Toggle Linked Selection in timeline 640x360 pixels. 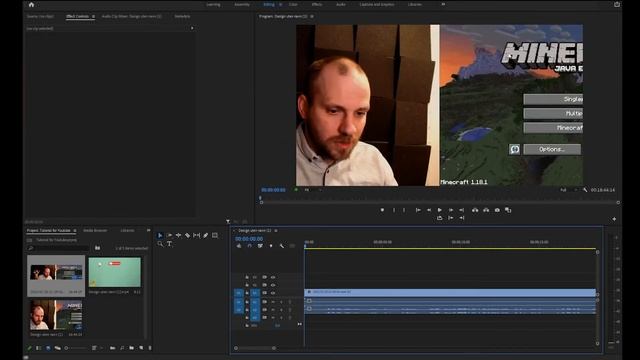260,246
